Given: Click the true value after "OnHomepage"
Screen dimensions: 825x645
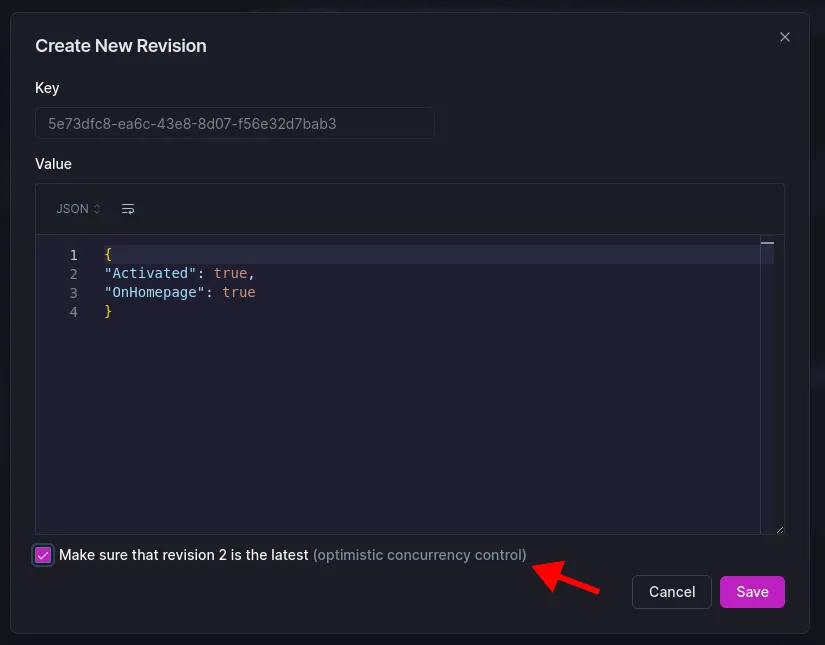Looking at the screenshot, I should [x=239, y=293].
